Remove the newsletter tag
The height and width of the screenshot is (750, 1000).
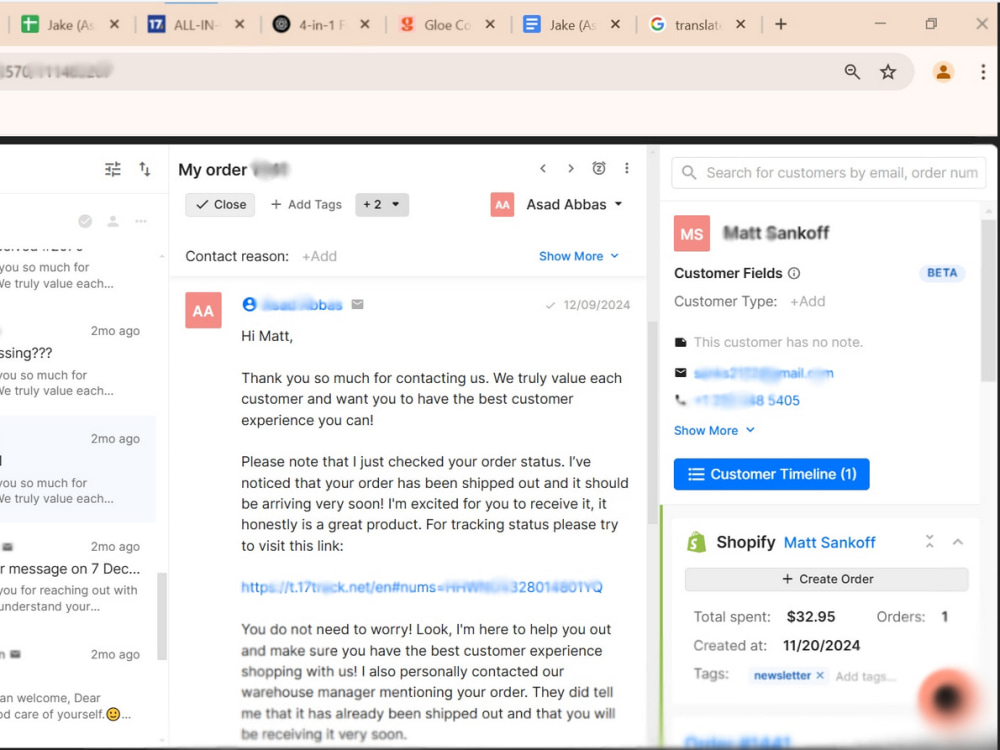point(820,675)
